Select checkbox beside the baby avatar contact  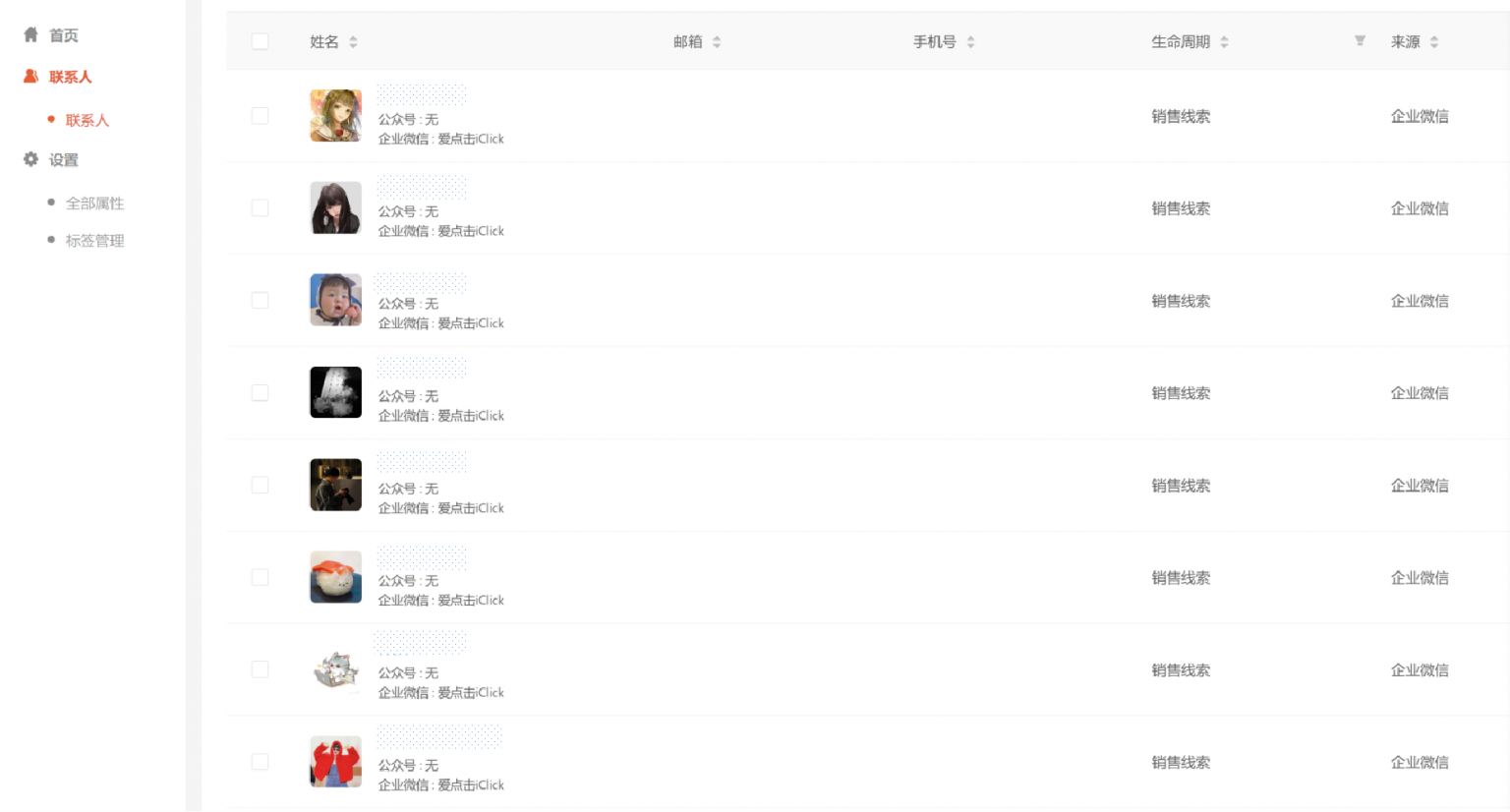click(x=260, y=301)
